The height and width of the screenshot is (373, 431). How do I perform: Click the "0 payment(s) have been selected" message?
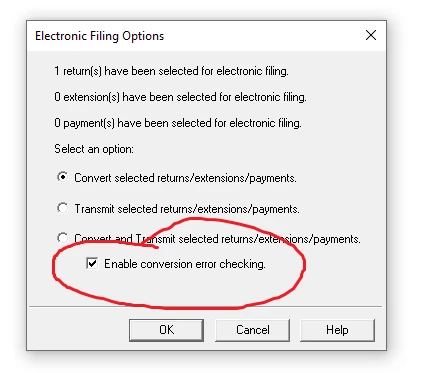tap(178, 123)
